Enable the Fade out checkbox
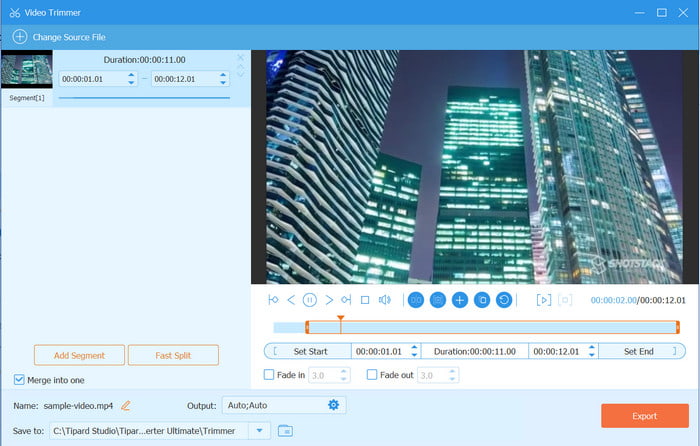Viewport: 700px width, 446px height. tap(372, 375)
